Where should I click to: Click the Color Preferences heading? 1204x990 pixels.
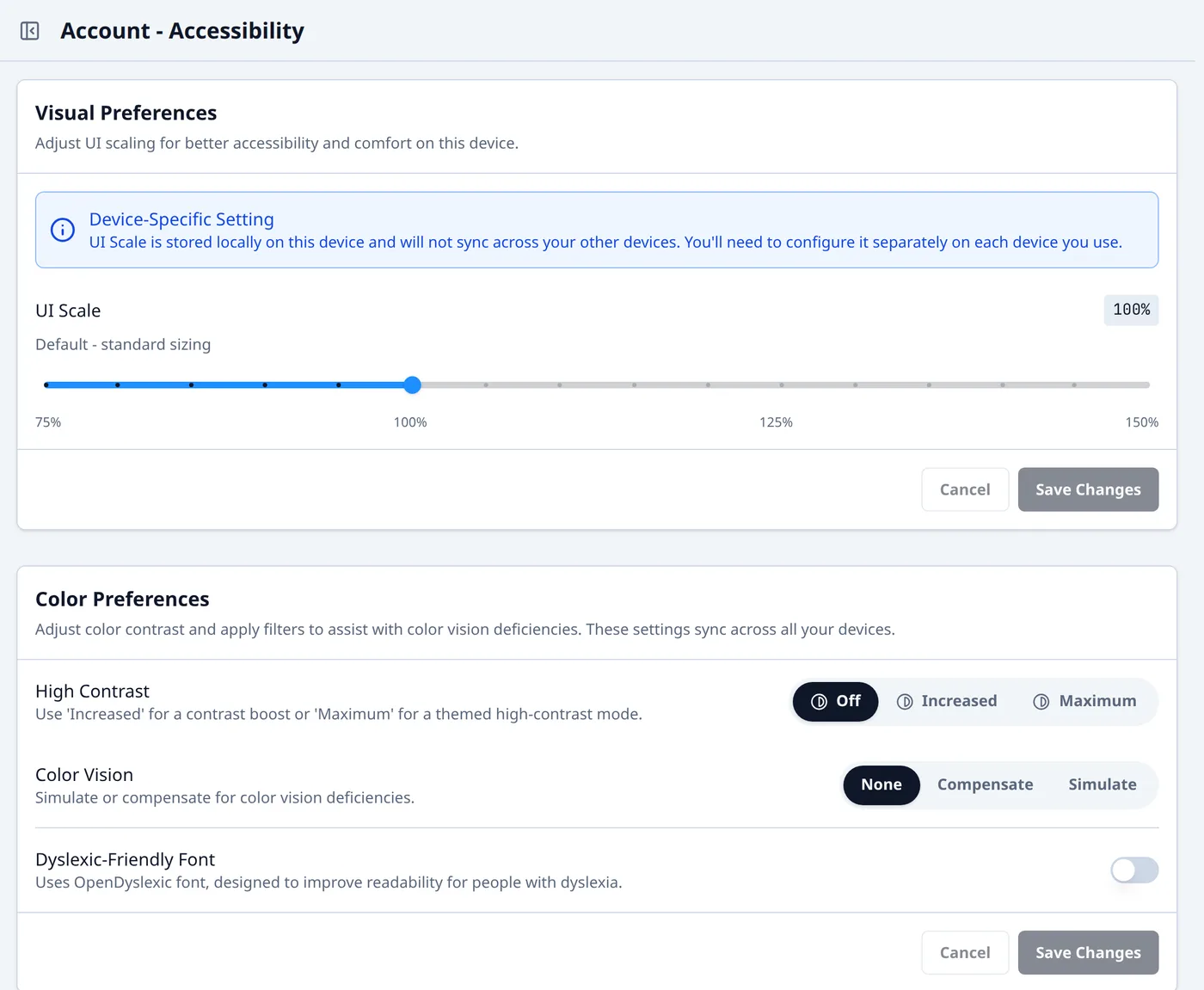coord(122,599)
